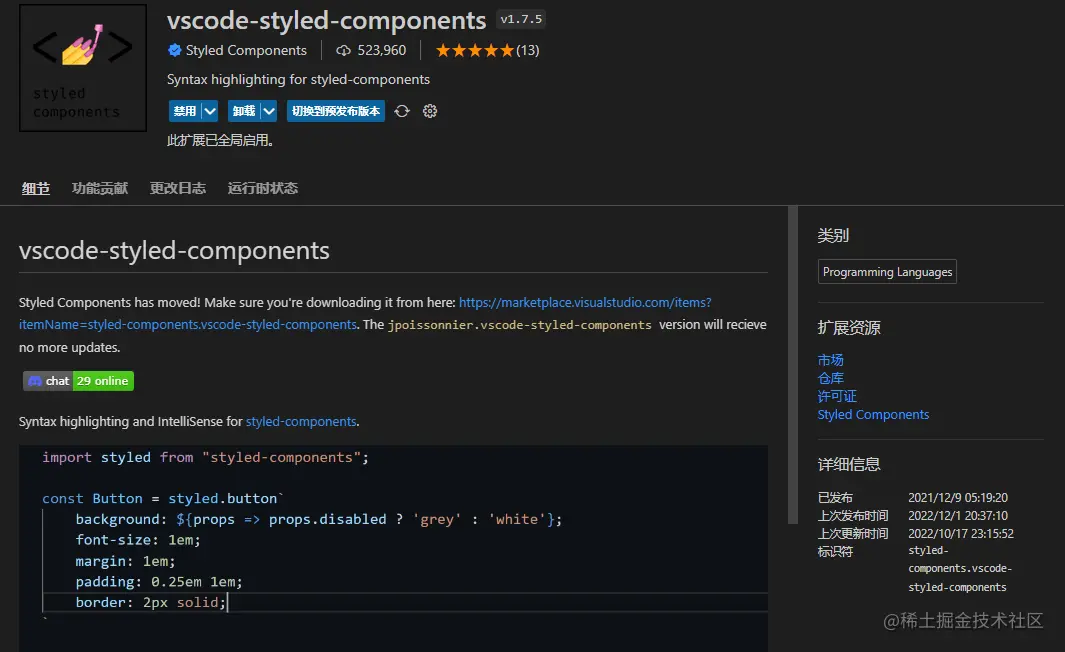Click the 禁用 disable button

pyautogui.click(x=184, y=111)
